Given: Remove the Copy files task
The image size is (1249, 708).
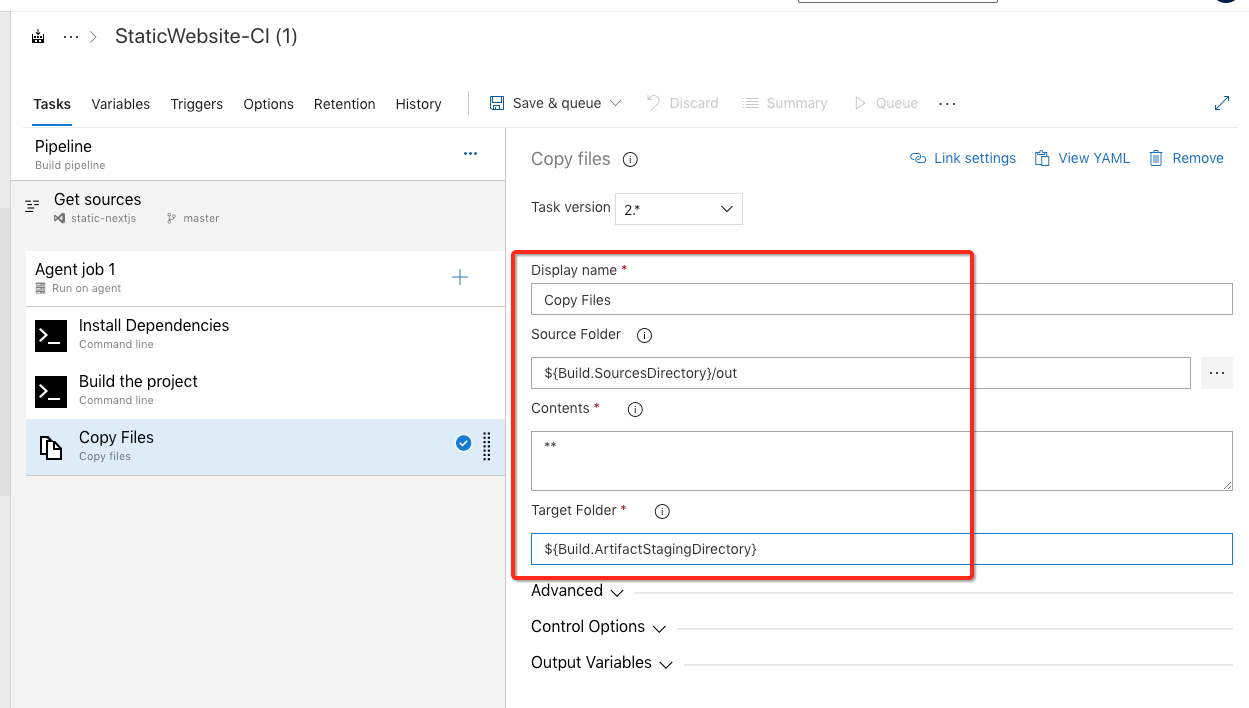Looking at the screenshot, I should (x=1186, y=157).
